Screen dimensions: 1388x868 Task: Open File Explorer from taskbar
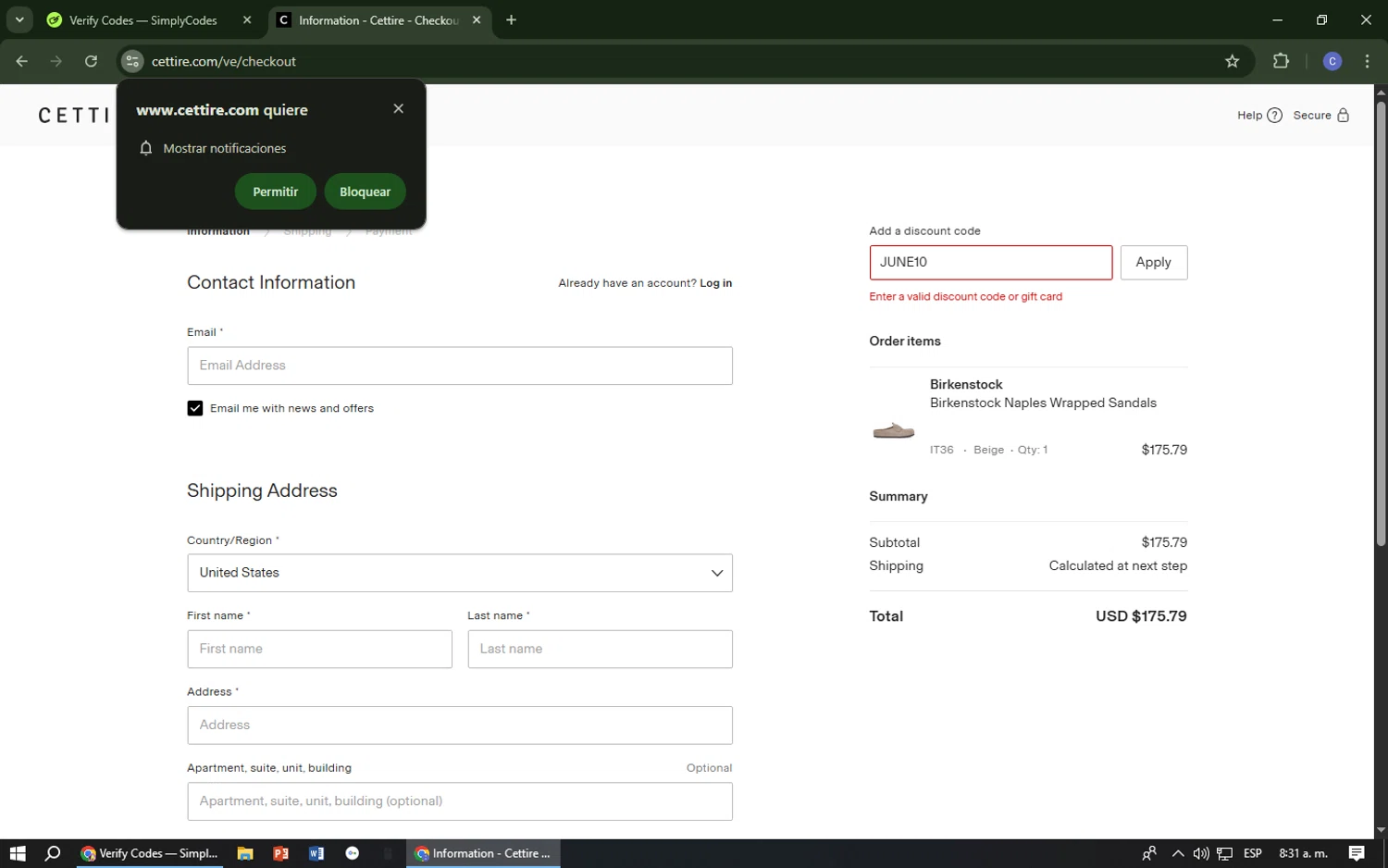(245, 853)
